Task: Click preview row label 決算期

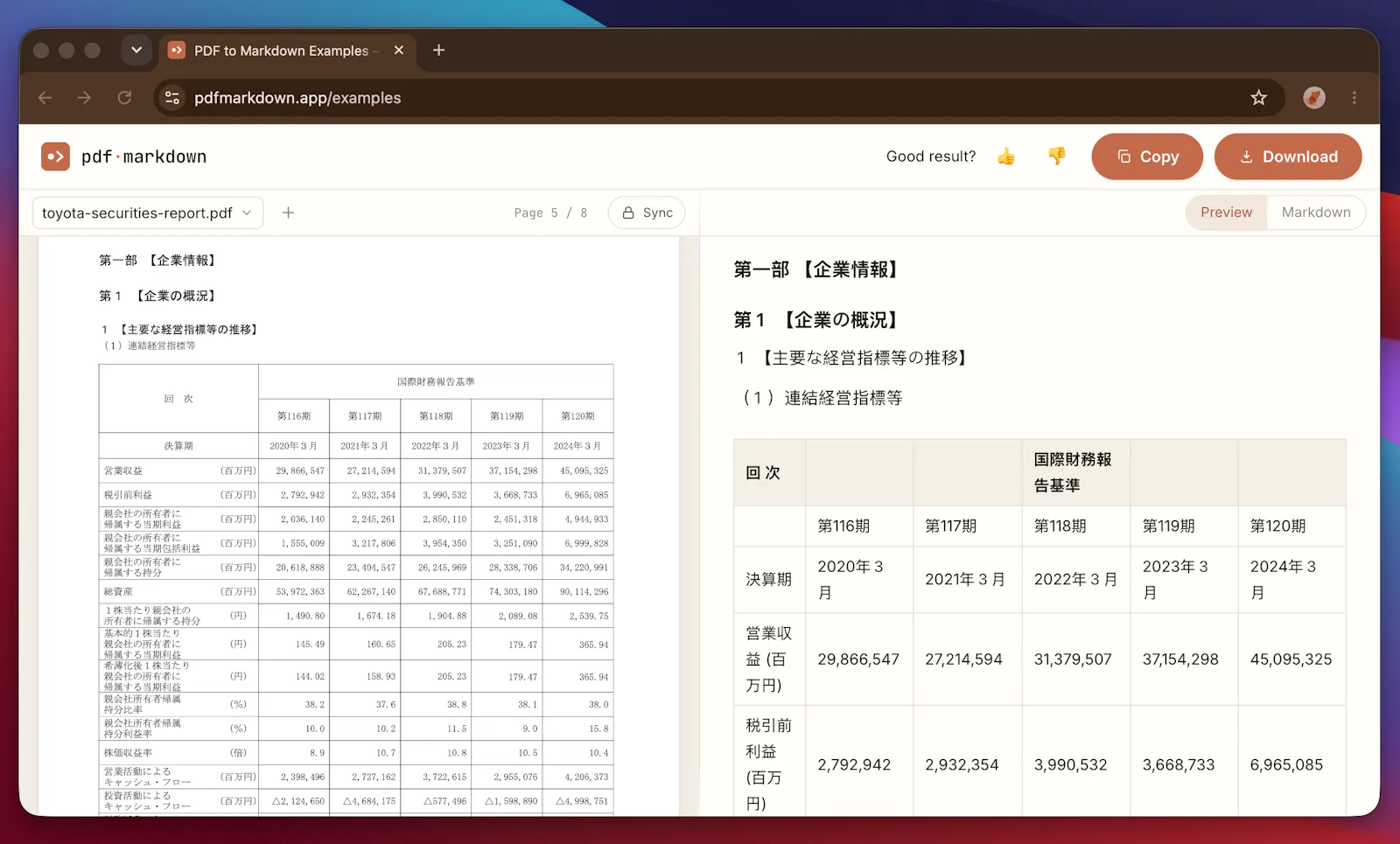Action: coord(768,579)
